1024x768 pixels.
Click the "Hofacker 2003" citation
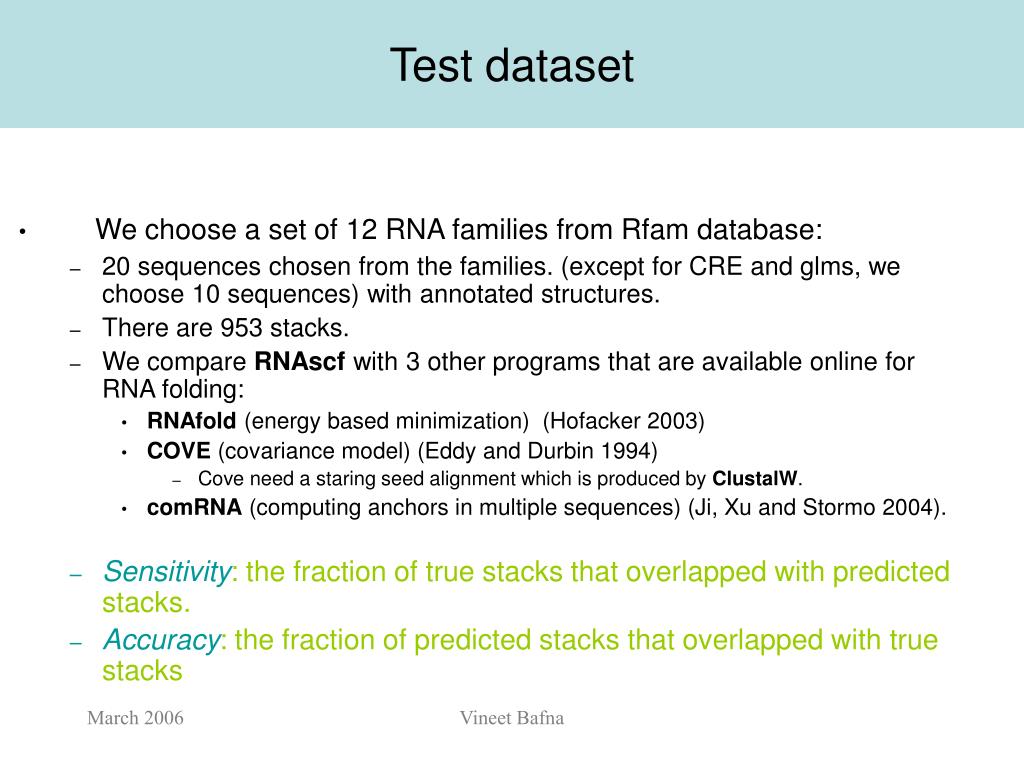click(x=623, y=421)
